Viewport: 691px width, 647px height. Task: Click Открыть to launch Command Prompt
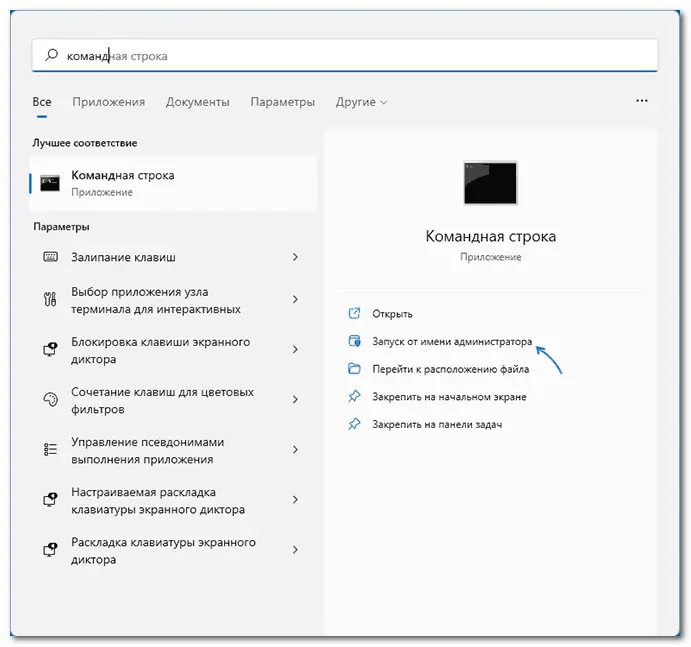click(392, 314)
